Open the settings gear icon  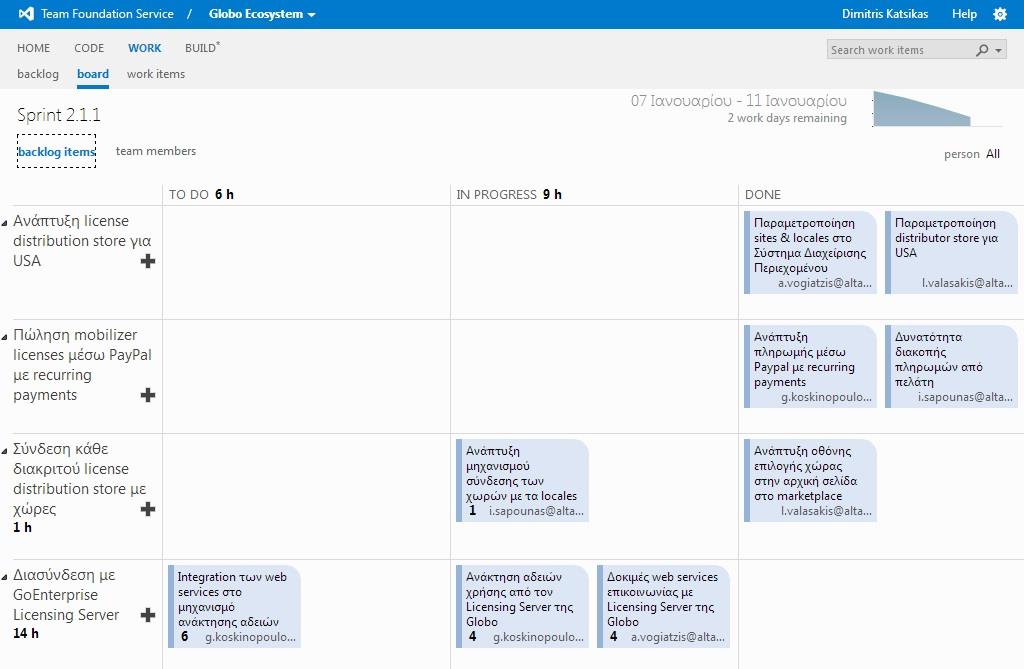[1000, 14]
